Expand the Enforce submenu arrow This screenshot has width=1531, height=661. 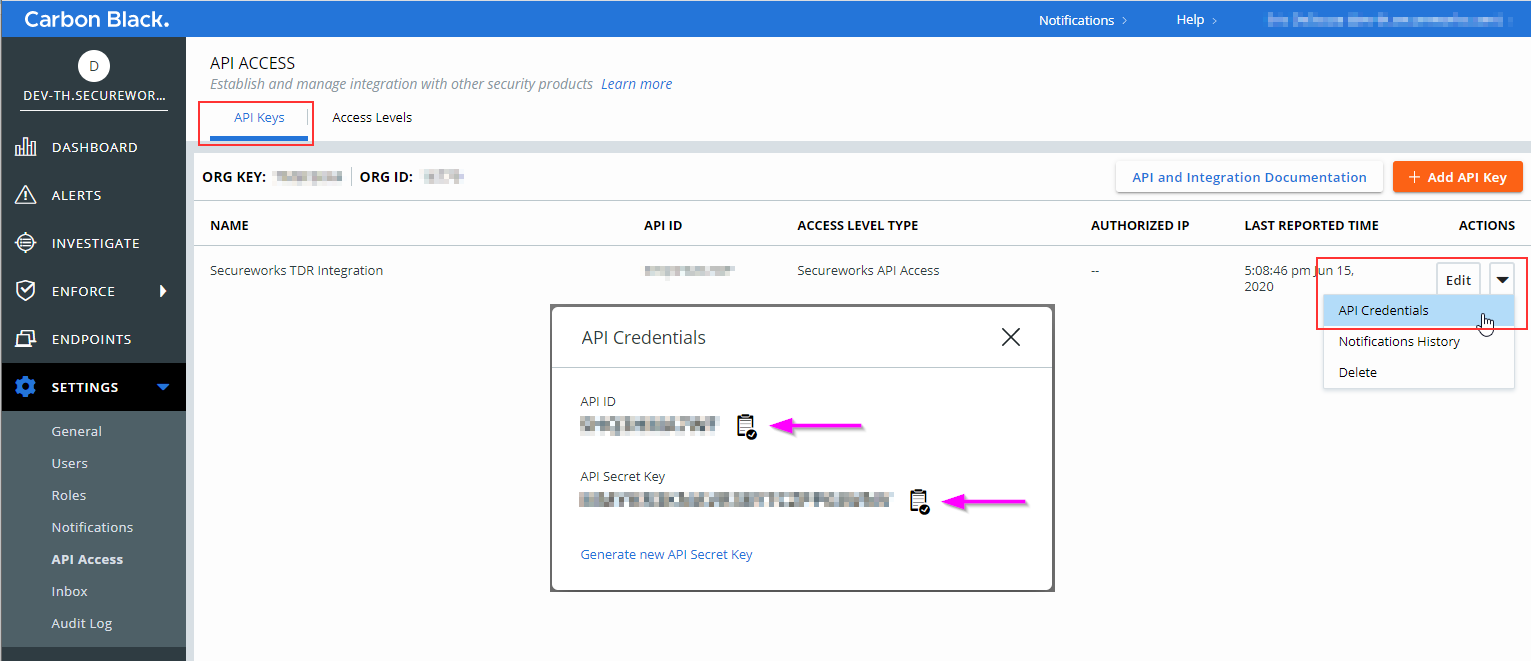click(x=163, y=291)
